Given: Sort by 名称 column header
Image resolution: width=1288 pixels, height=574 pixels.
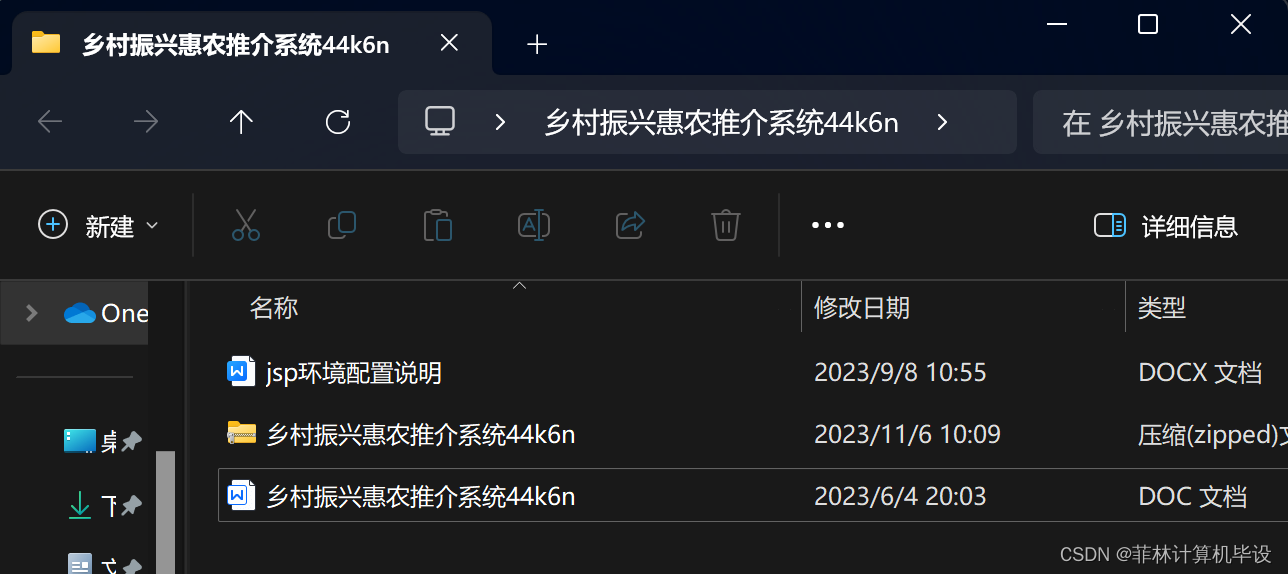Looking at the screenshot, I should click(274, 307).
